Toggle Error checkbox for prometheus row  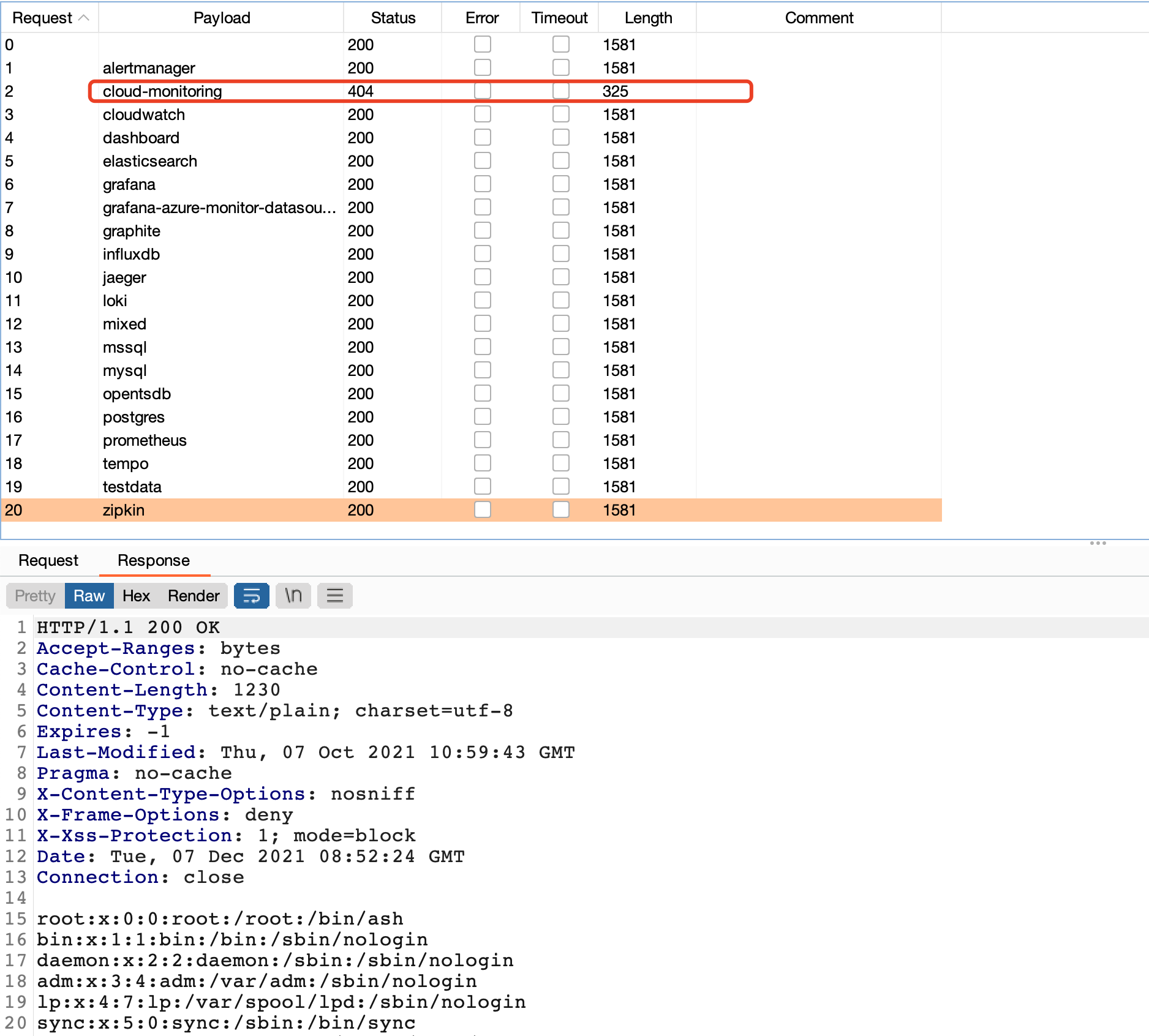[x=483, y=440]
